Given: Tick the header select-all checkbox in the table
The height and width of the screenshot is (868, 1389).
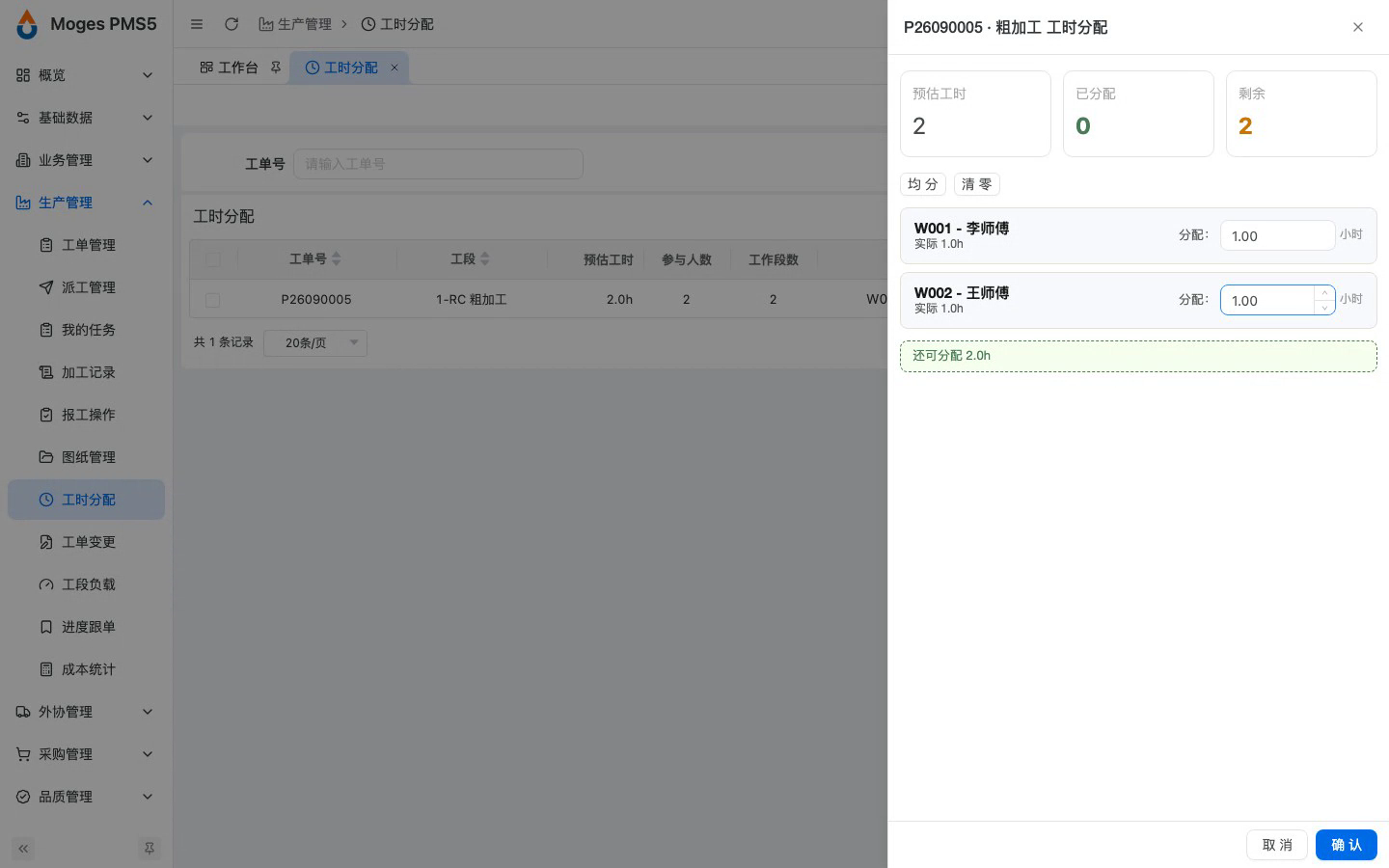Looking at the screenshot, I should click(213, 259).
